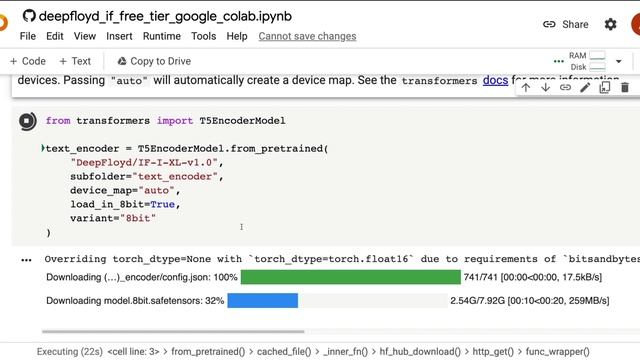The height and width of the screenshot is (360, 640).
Task: Click http_get() in execution stack
Action: (x=493, y=351)
